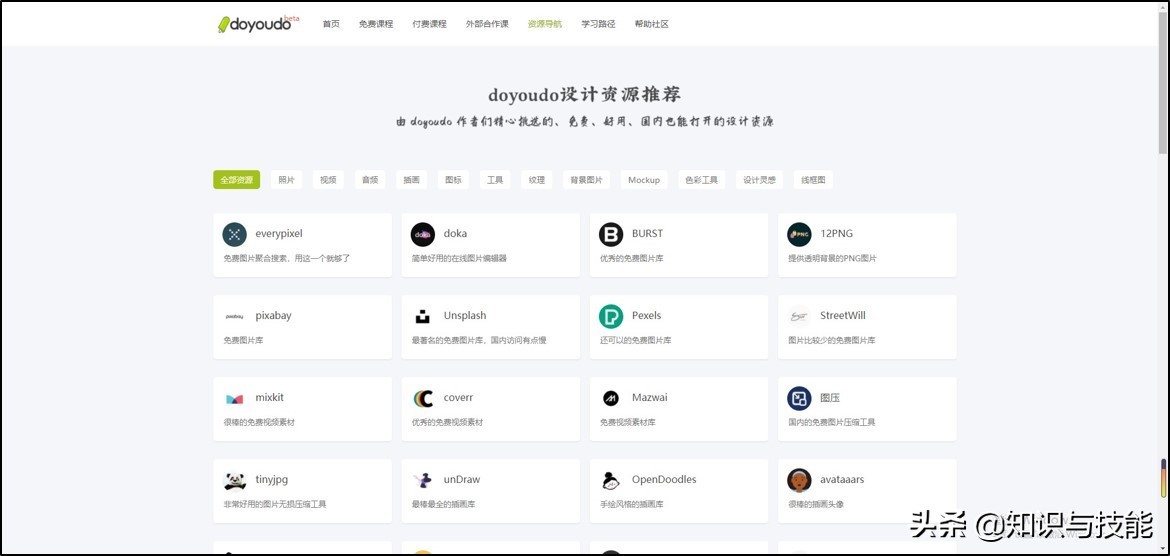Filter resources by 工具
Screen dimensions: 1170x556
point(495,180)
